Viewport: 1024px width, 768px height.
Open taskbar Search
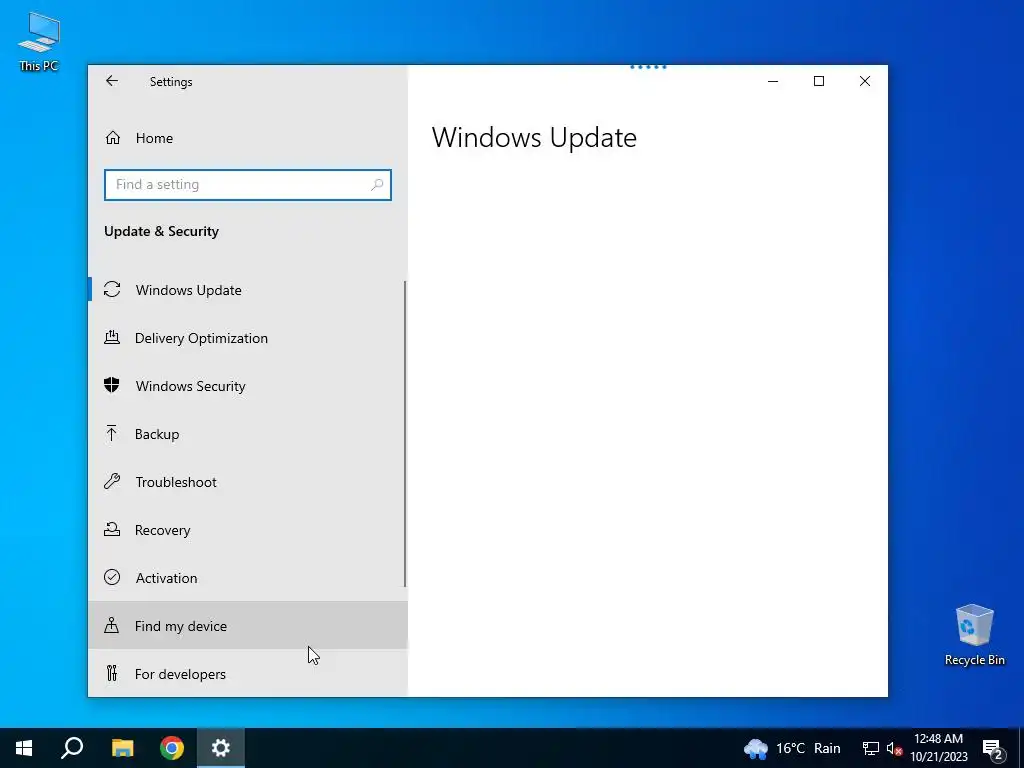pyautogui.click(x=72, y=748)
